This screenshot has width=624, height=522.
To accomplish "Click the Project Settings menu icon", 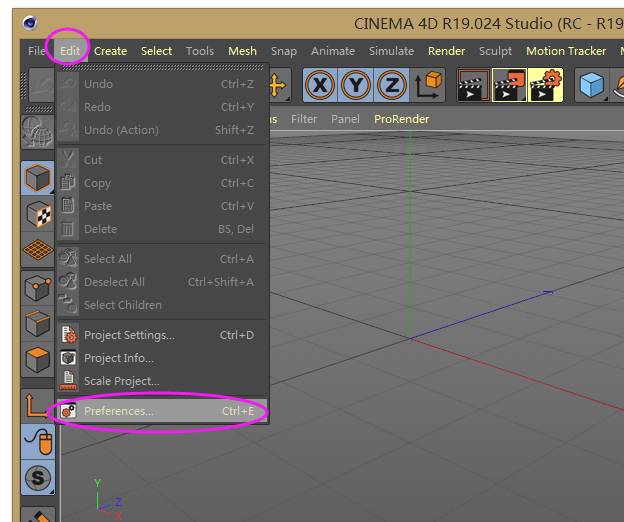I will [x=68, y=335].
